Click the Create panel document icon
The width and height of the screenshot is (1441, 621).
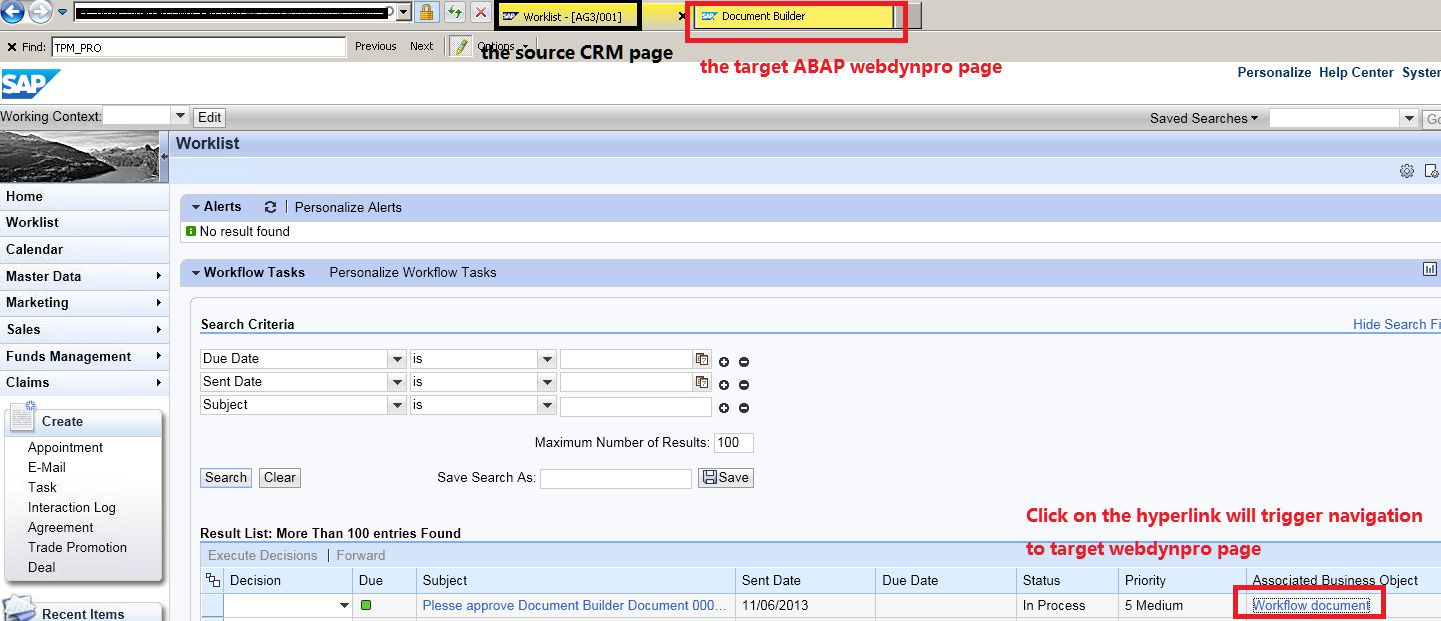(22, 417)
